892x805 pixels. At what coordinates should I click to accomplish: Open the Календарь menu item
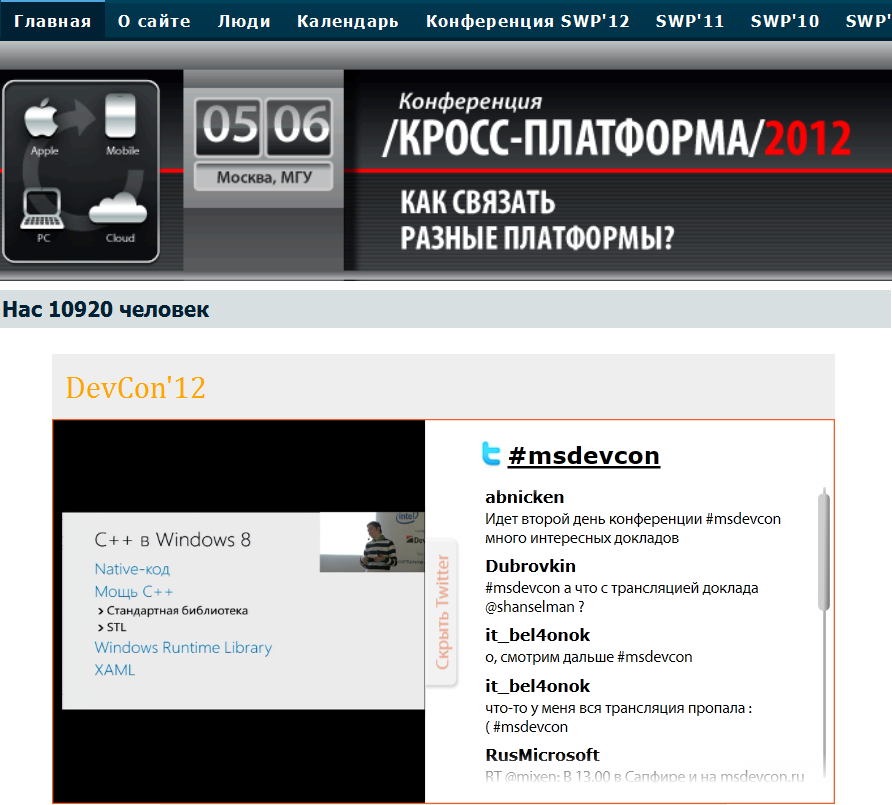point(348,21)
